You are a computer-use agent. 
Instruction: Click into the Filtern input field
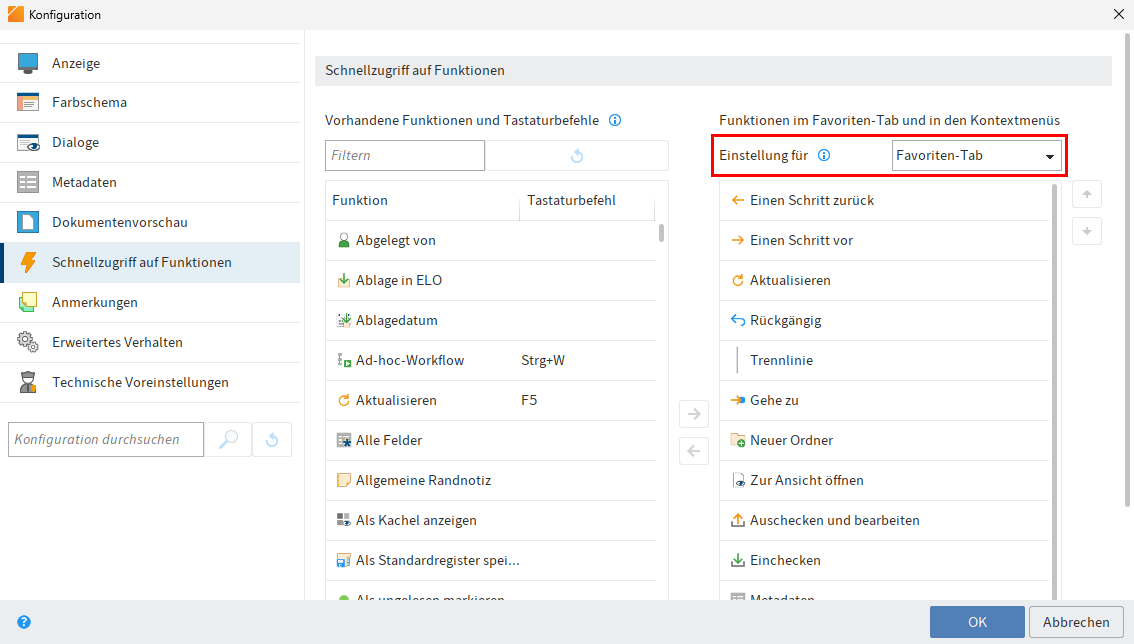tap(404, 156)
